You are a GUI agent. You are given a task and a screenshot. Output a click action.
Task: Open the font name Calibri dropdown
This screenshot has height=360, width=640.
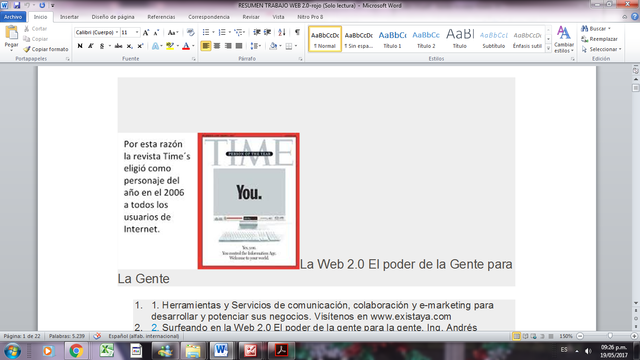click(x=117, y=32)
